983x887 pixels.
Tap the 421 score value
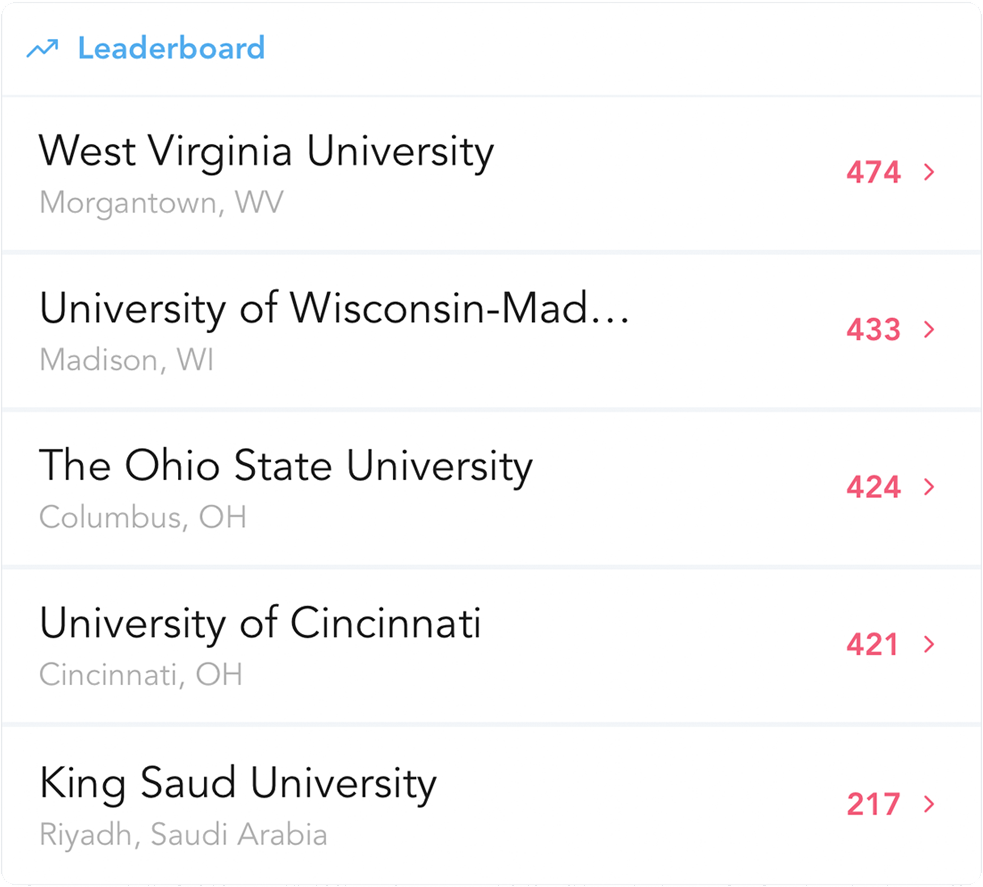873,645
